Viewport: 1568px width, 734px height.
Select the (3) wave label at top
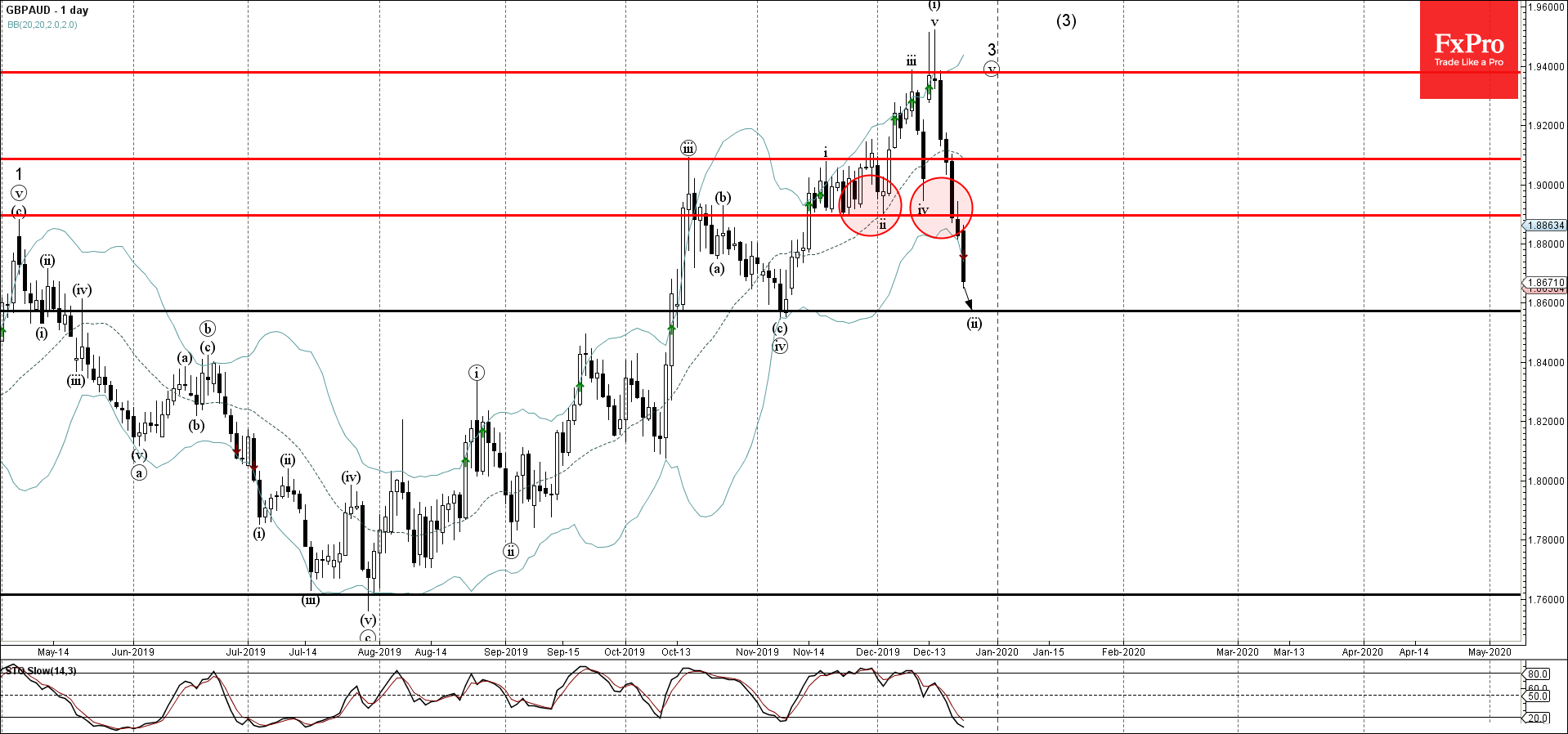click(1066, 20)
